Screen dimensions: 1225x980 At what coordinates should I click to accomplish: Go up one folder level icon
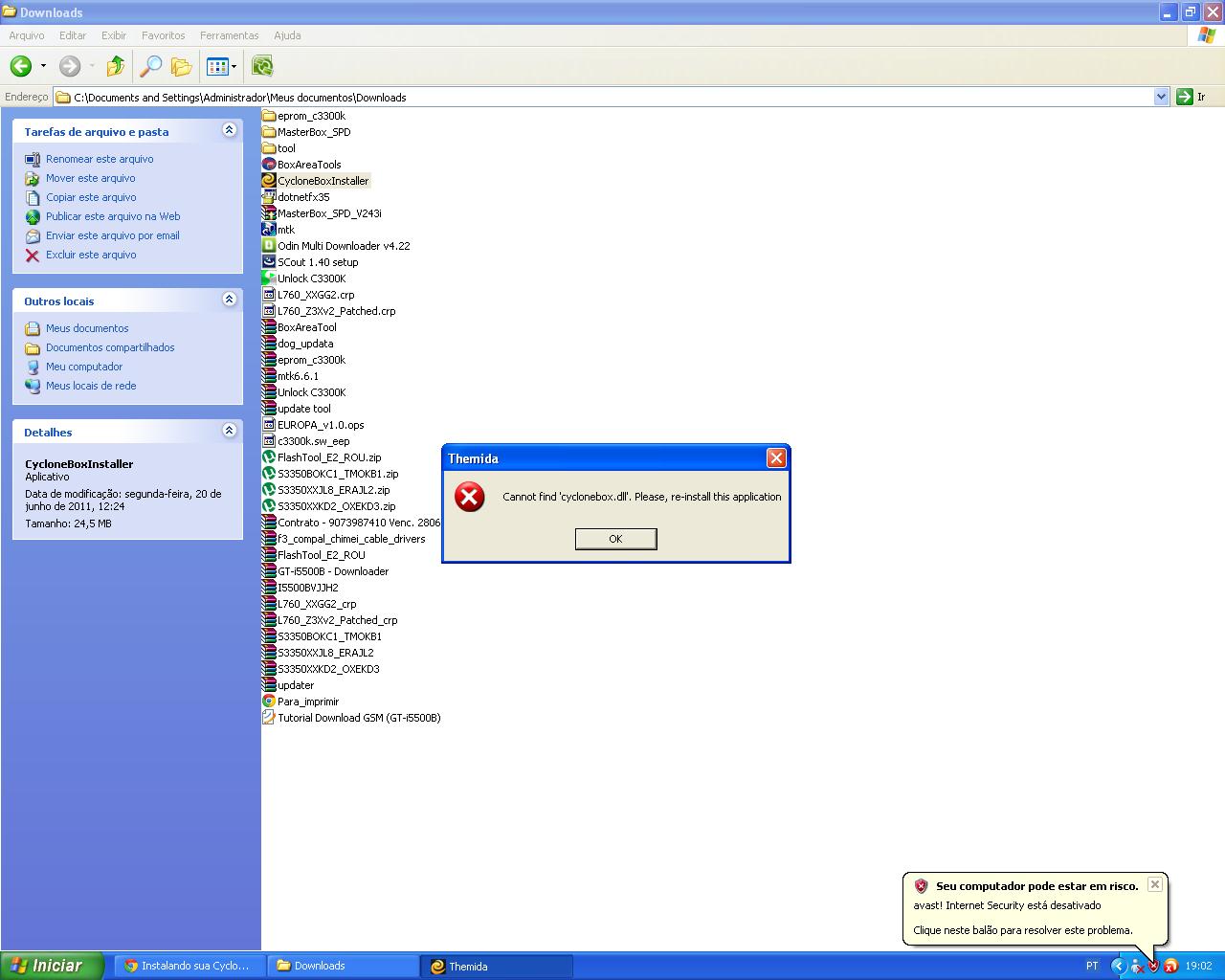116,66
